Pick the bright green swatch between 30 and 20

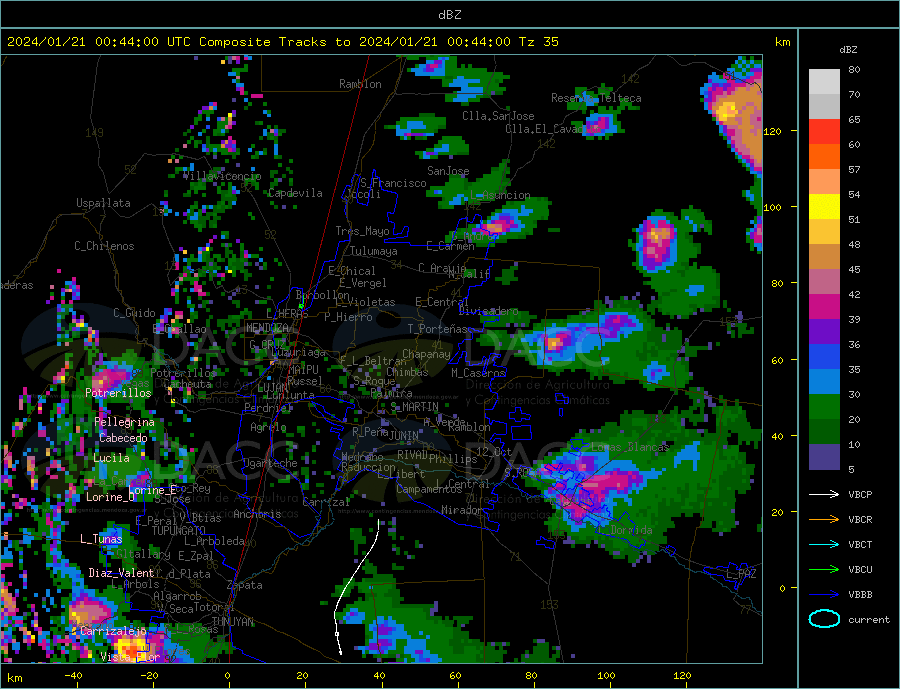click(x=824, y=407)
